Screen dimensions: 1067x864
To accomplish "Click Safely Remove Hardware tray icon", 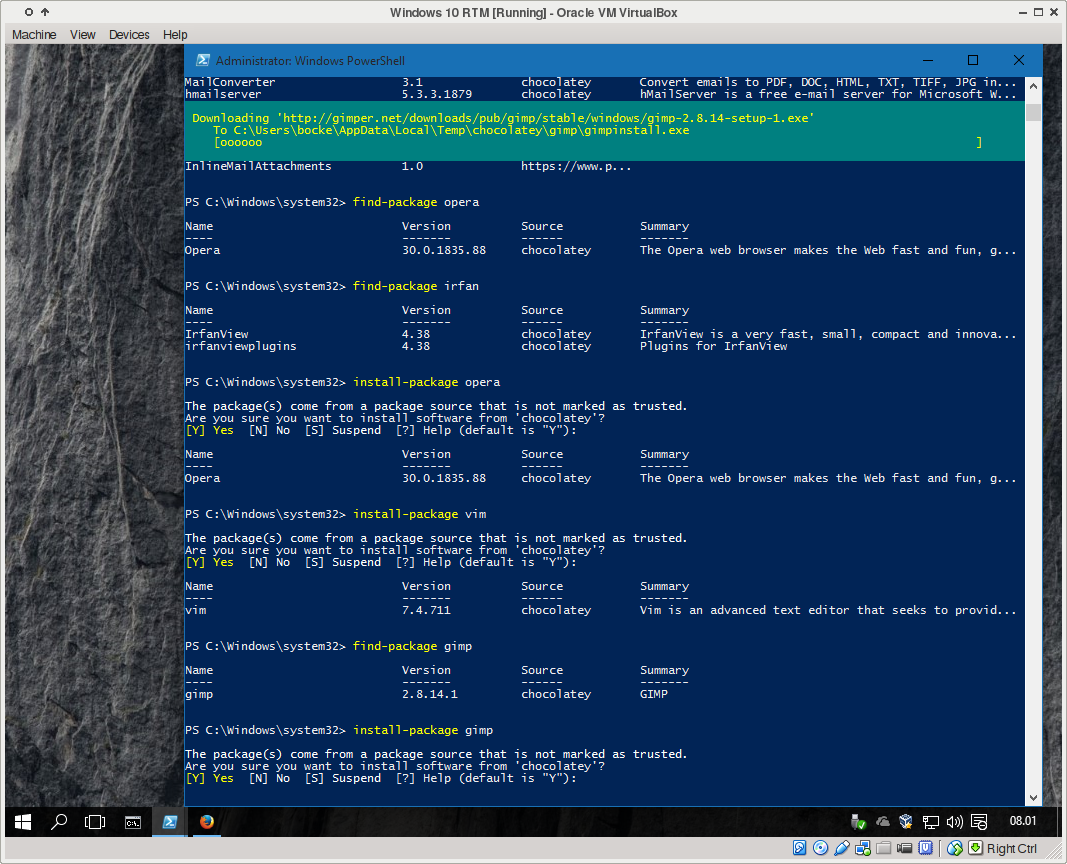I will point(859,822).
